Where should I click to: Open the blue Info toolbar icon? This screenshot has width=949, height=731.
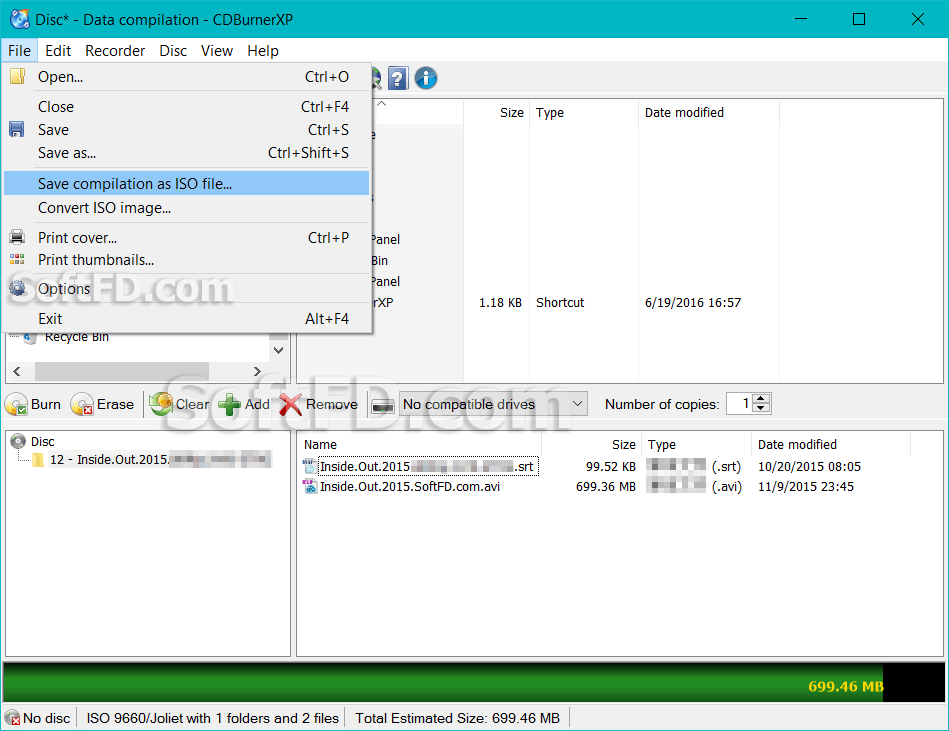[426, 78]
